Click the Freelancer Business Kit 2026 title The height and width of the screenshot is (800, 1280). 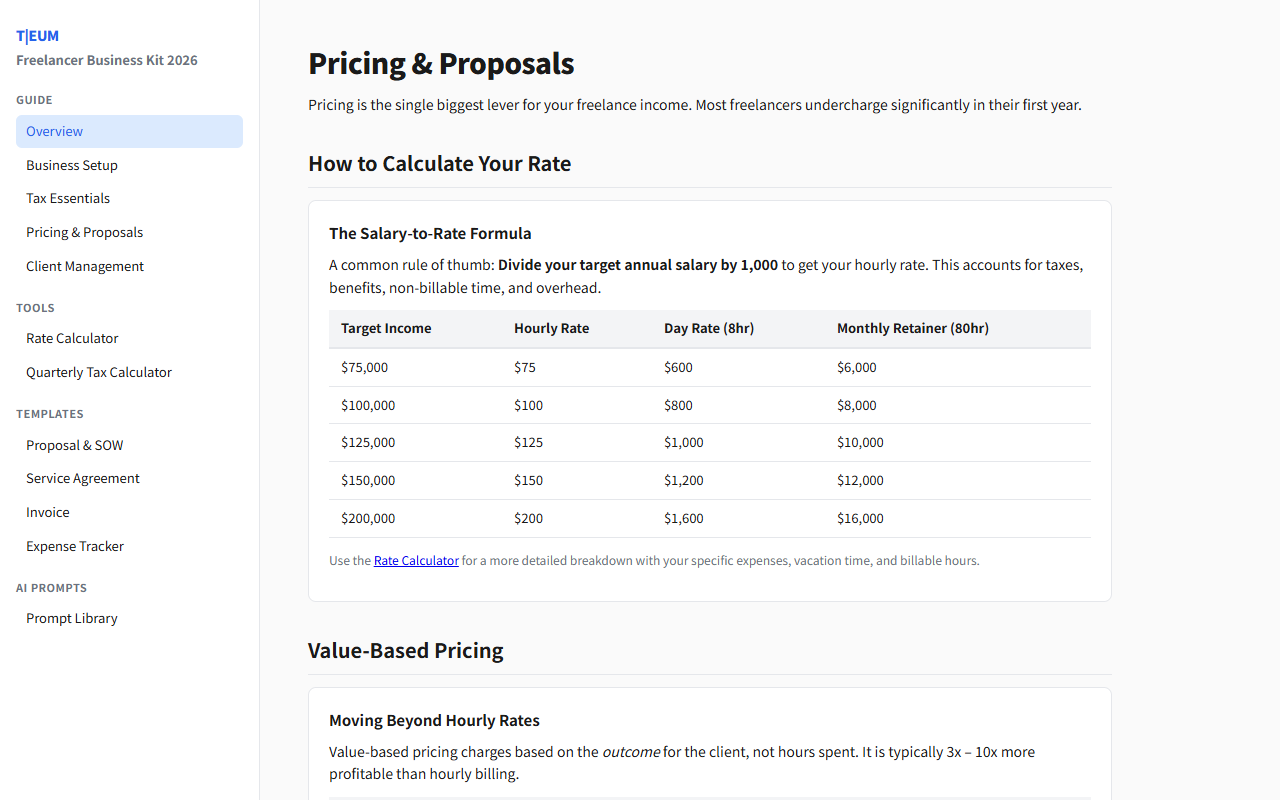(106, 60)
